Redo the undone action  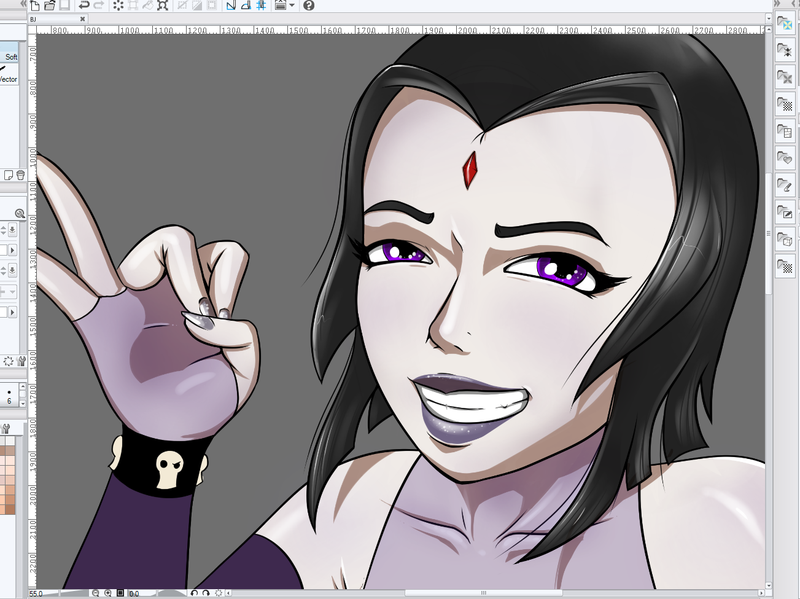[99, 6]
